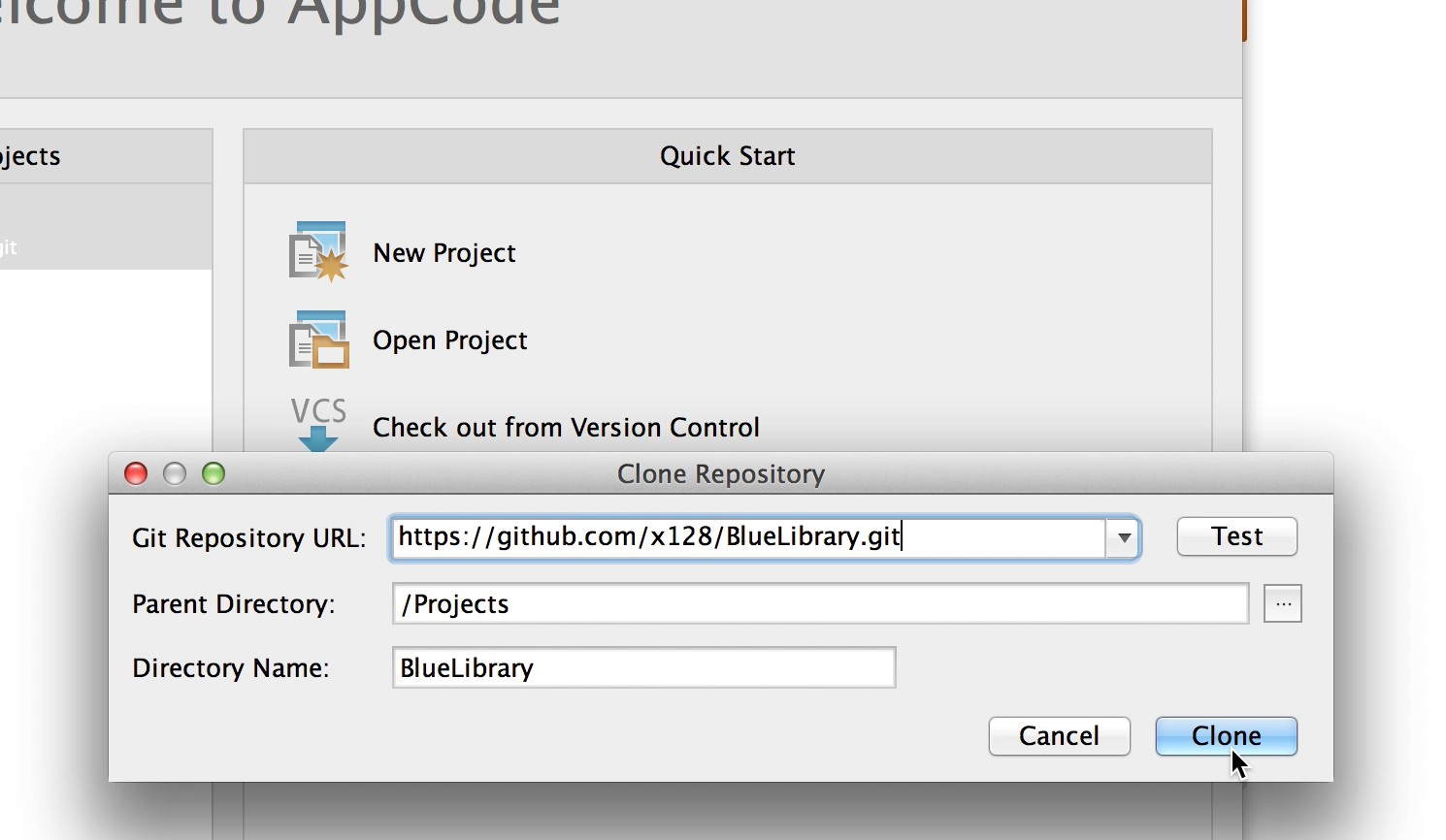
Task: Click the Quick Start panel header
Action: [728, 156]
